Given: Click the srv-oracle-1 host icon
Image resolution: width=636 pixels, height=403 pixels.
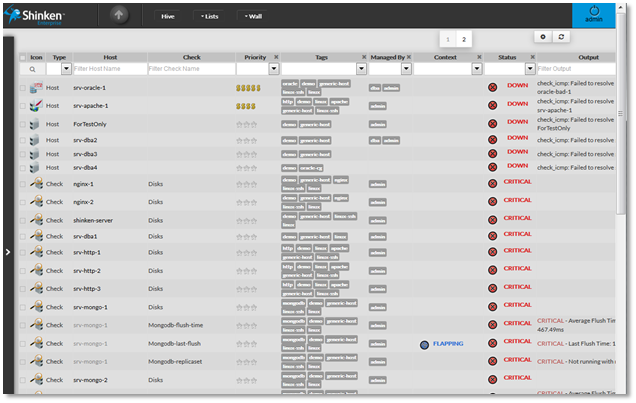Looking at the screenshot, I should tap(35, 88).
